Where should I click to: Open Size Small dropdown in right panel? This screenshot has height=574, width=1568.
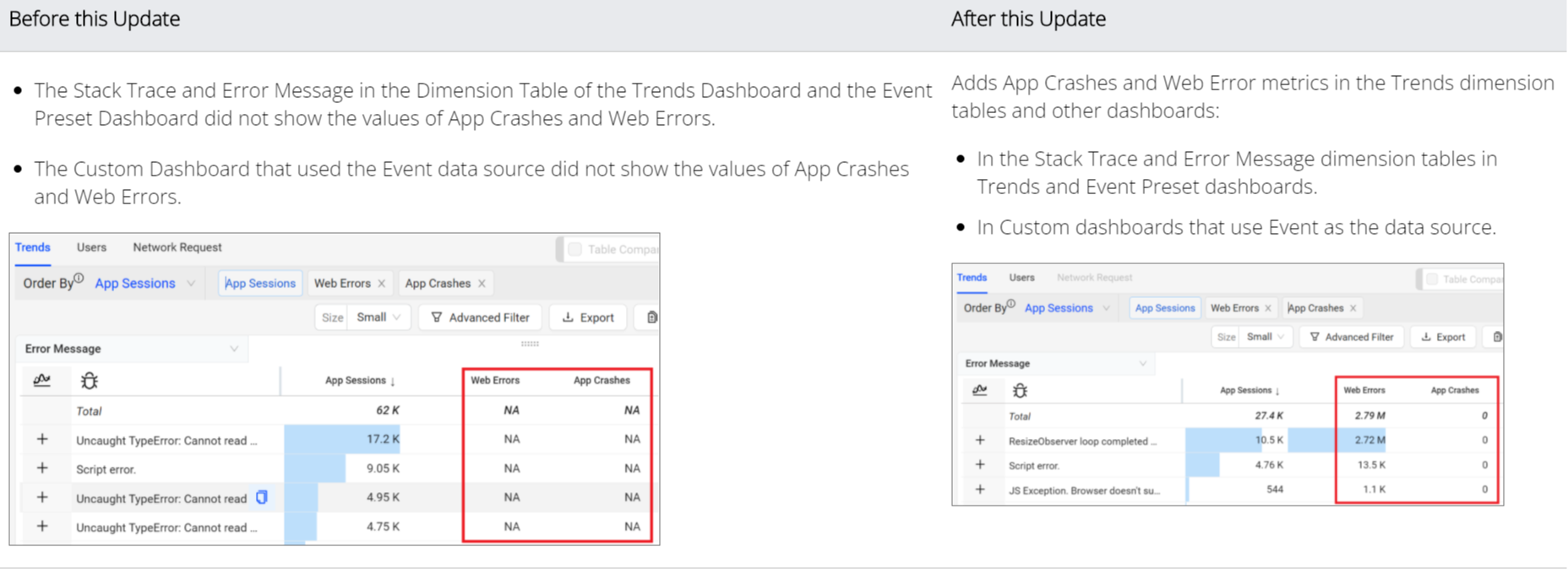[x=1265, y=337]
